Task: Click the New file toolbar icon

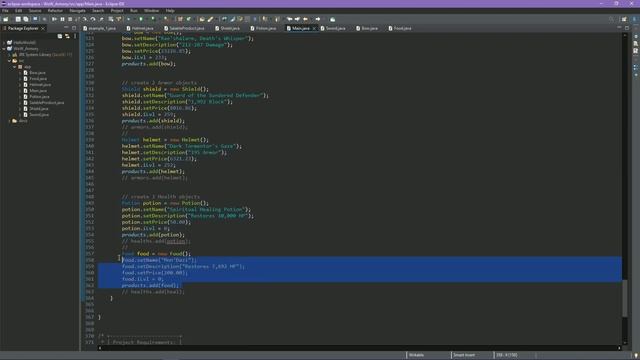Action: pos(6,19)
